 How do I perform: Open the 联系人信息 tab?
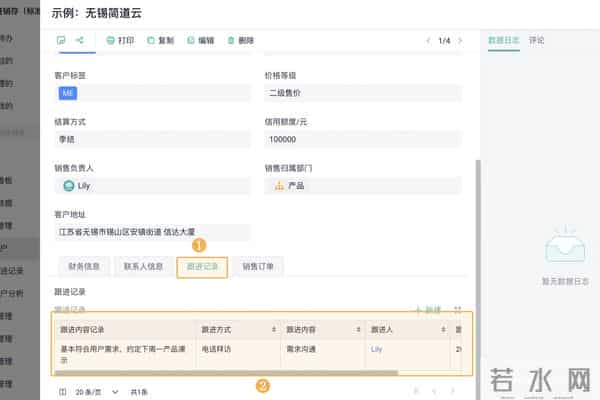[143, 266]
